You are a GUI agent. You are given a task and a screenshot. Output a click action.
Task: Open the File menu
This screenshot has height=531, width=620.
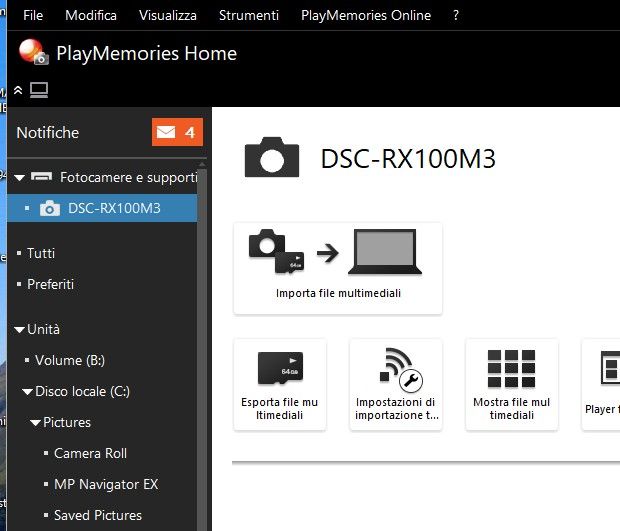pos(33,15)
